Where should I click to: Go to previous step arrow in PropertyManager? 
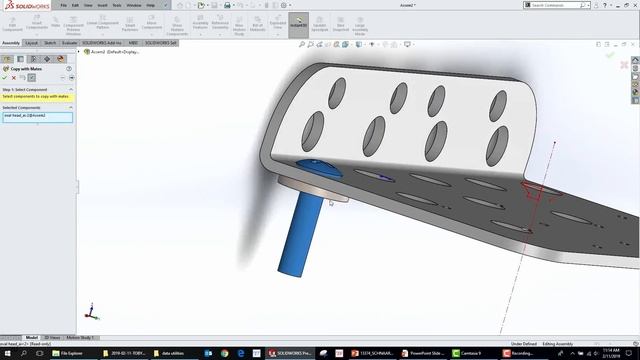click(62, 78)
